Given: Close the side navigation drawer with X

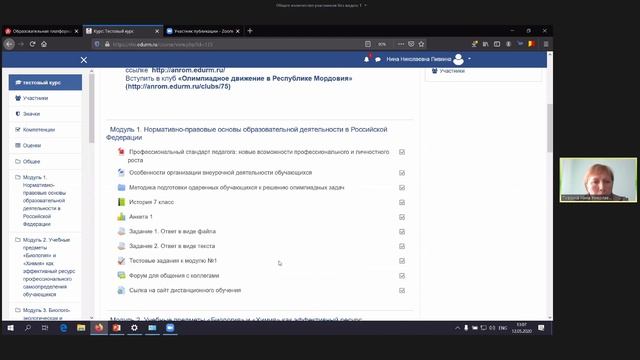Looking at the screenshot, I should point(84,60).
